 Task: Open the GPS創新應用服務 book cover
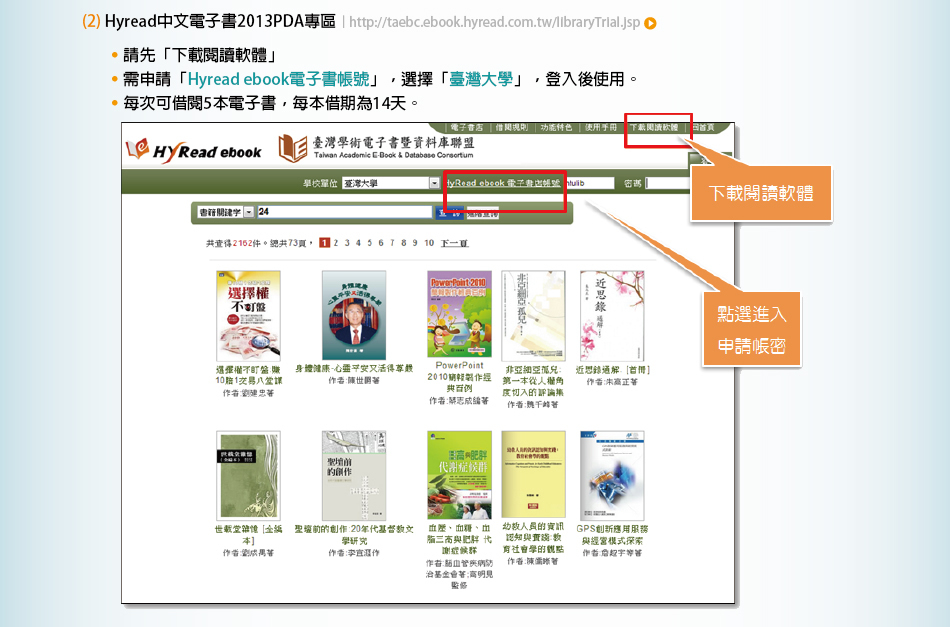tap(612, 476)
